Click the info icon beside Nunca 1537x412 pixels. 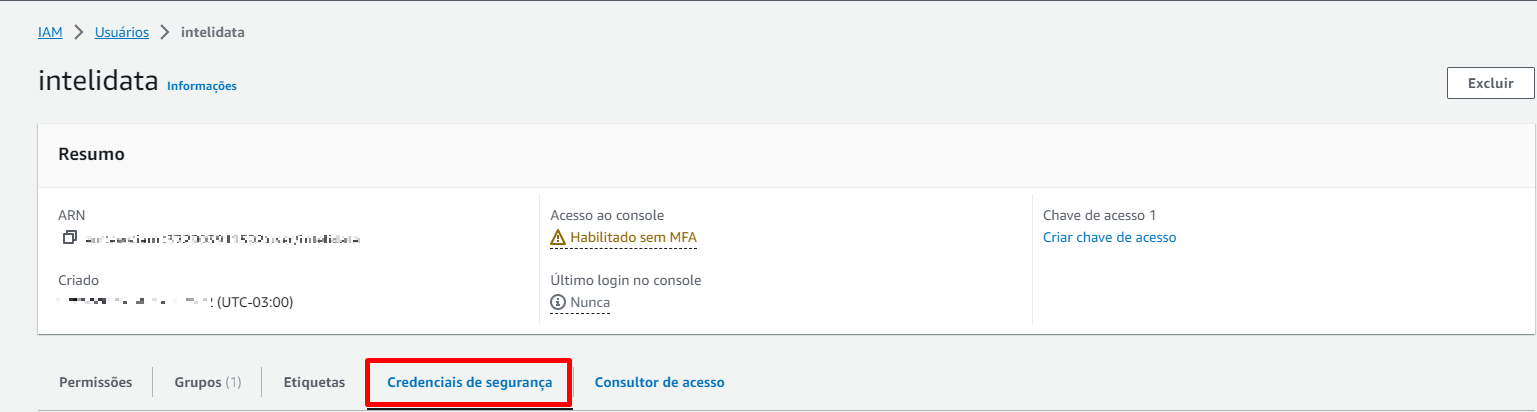point(558,302)
